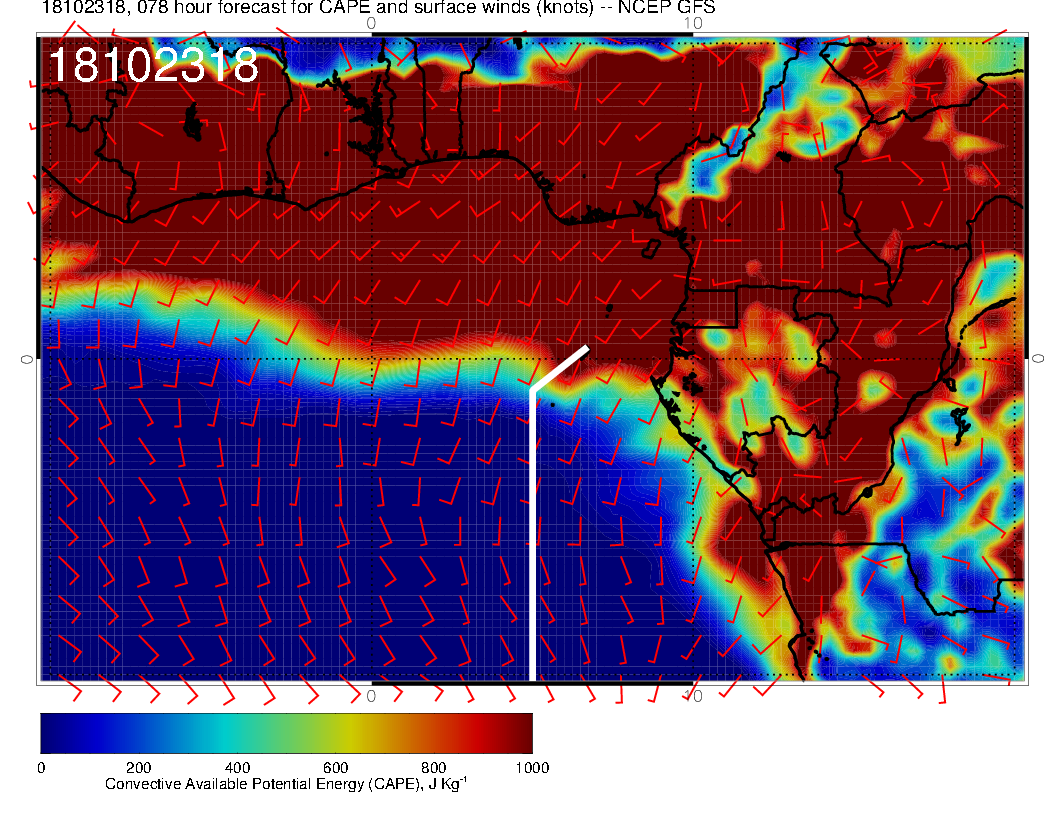The width and height of the screenshot is (1056, 816).
Task: Click the 800 tick label on colorbar
Action: pyautogui.click(x=433, y=768)
